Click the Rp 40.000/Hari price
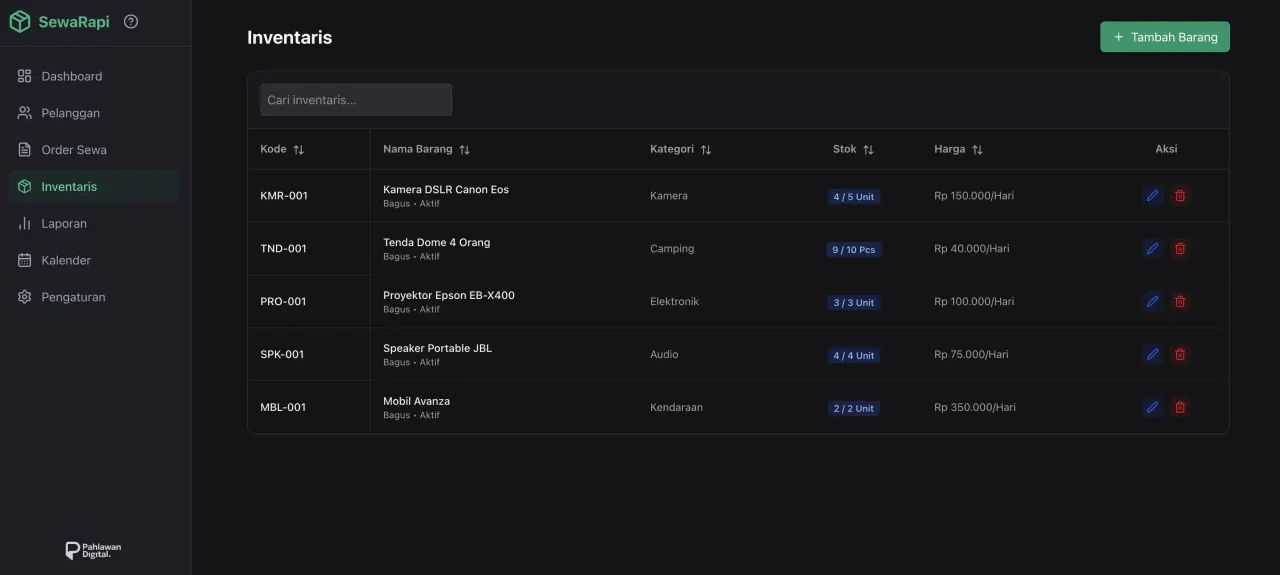The height and width of the screenshot is (575, 1280). point(972,249)
